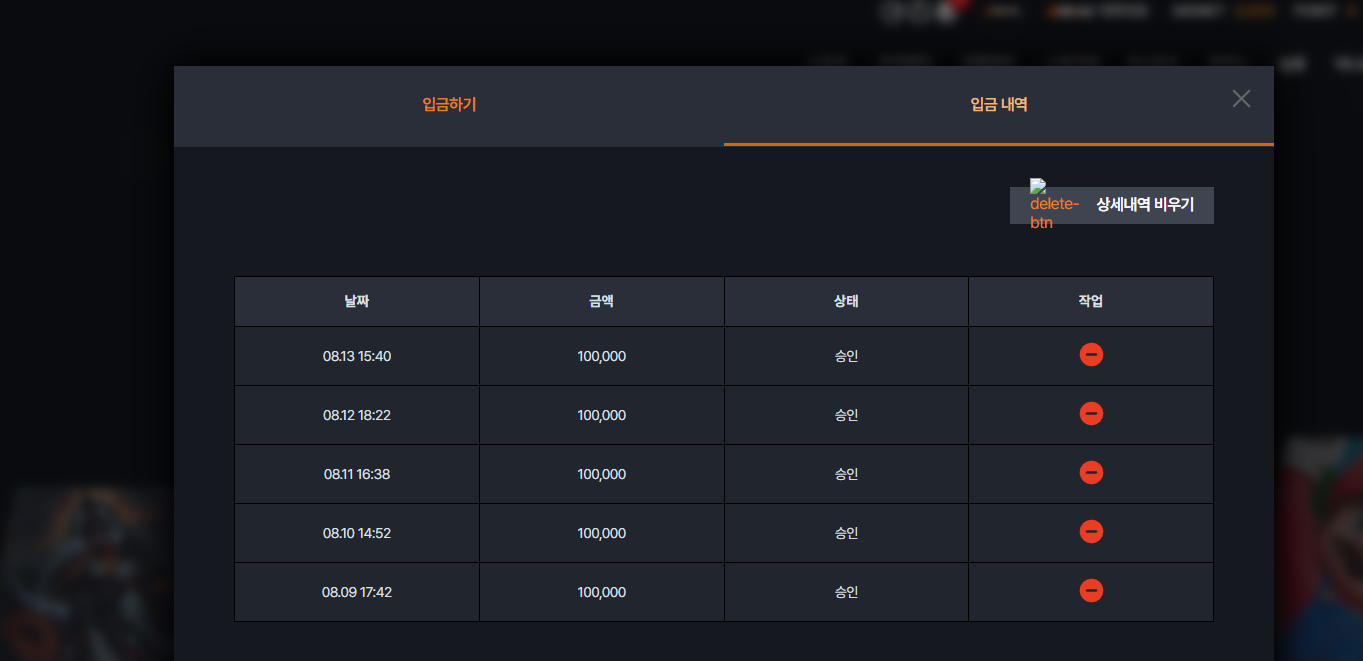Click the minus icon for 08.12 18:22

(x=1091, y=414)
